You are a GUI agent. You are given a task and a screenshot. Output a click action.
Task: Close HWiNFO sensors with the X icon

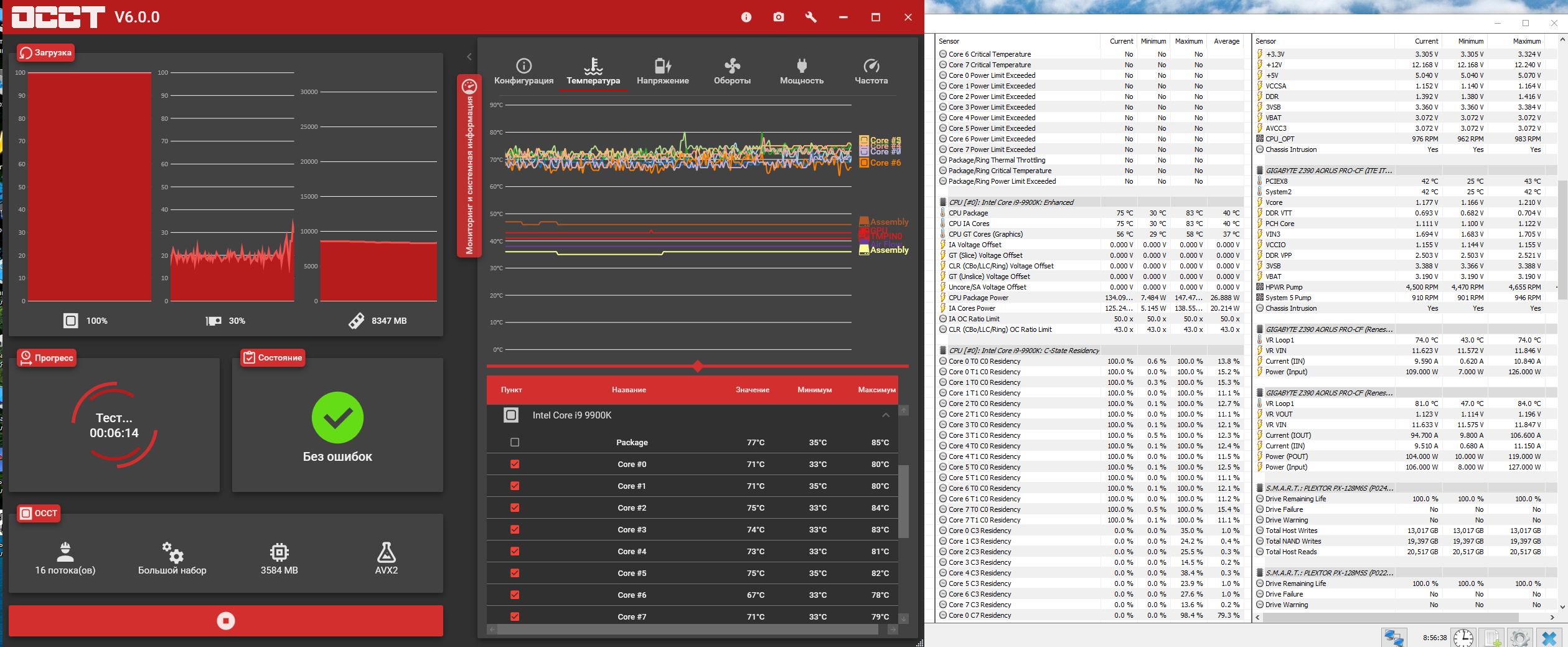[1549, 638]
